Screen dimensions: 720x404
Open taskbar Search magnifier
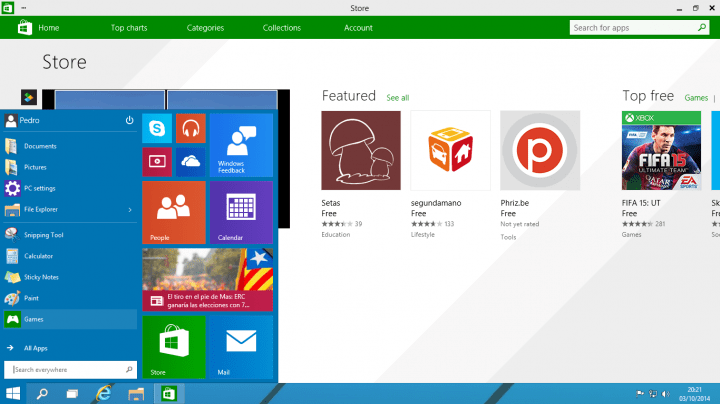coord(42,393)
